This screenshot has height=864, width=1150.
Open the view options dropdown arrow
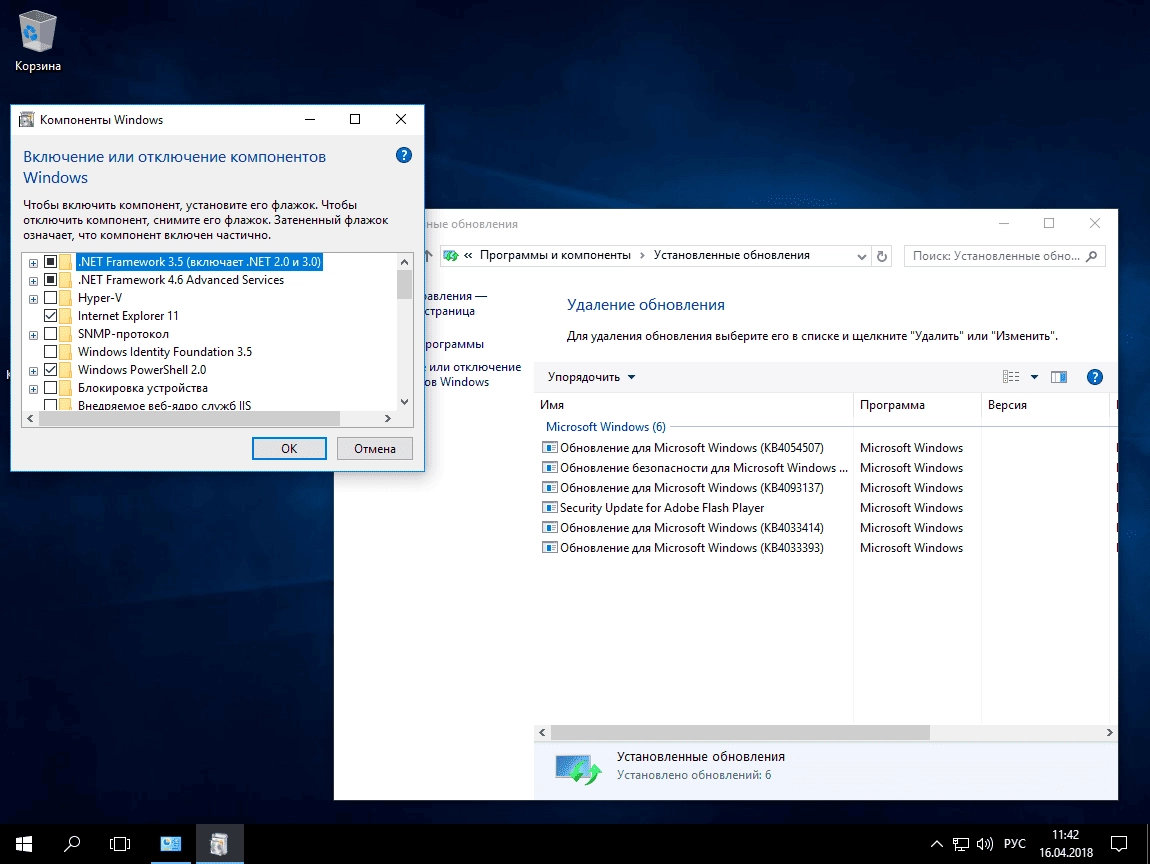pos(1034,377)
